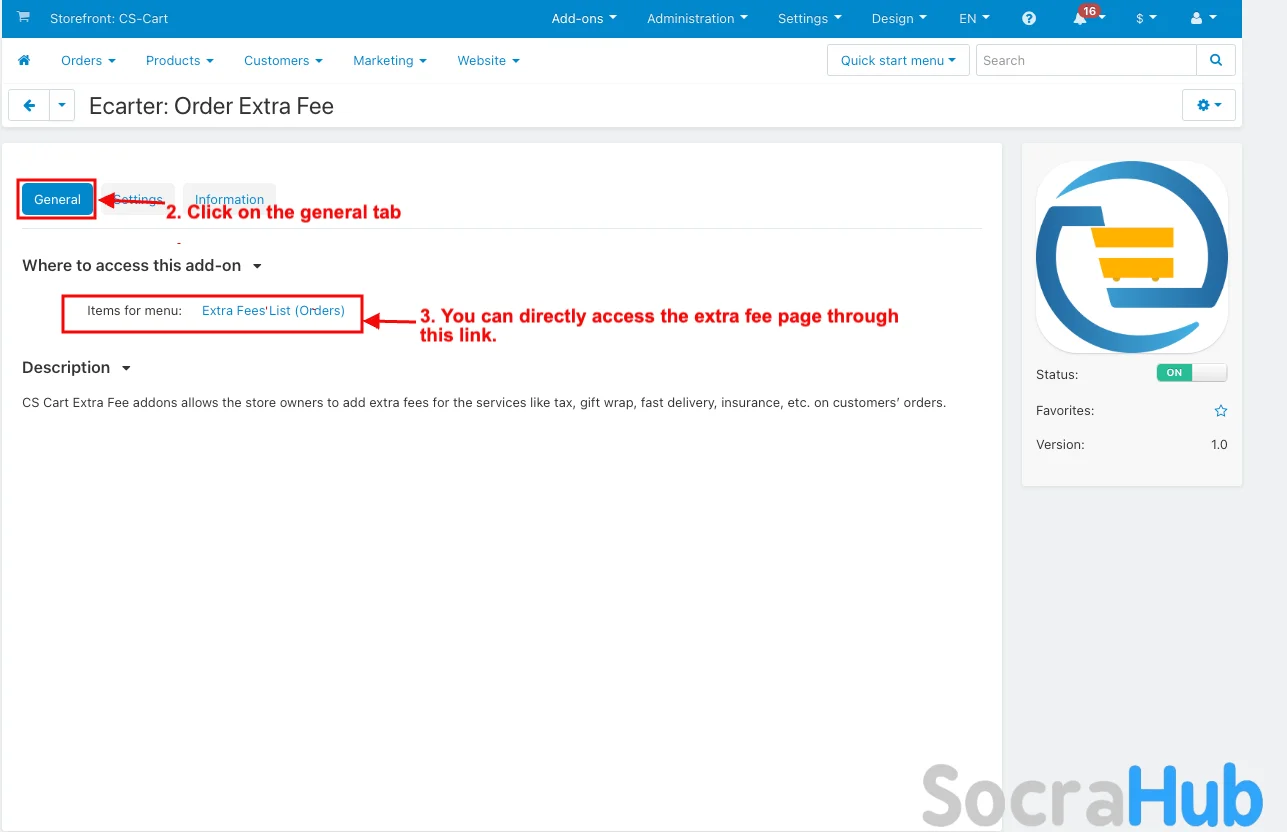
Task: Open the Extra Fees List (Orders) link
Action: 273,310
